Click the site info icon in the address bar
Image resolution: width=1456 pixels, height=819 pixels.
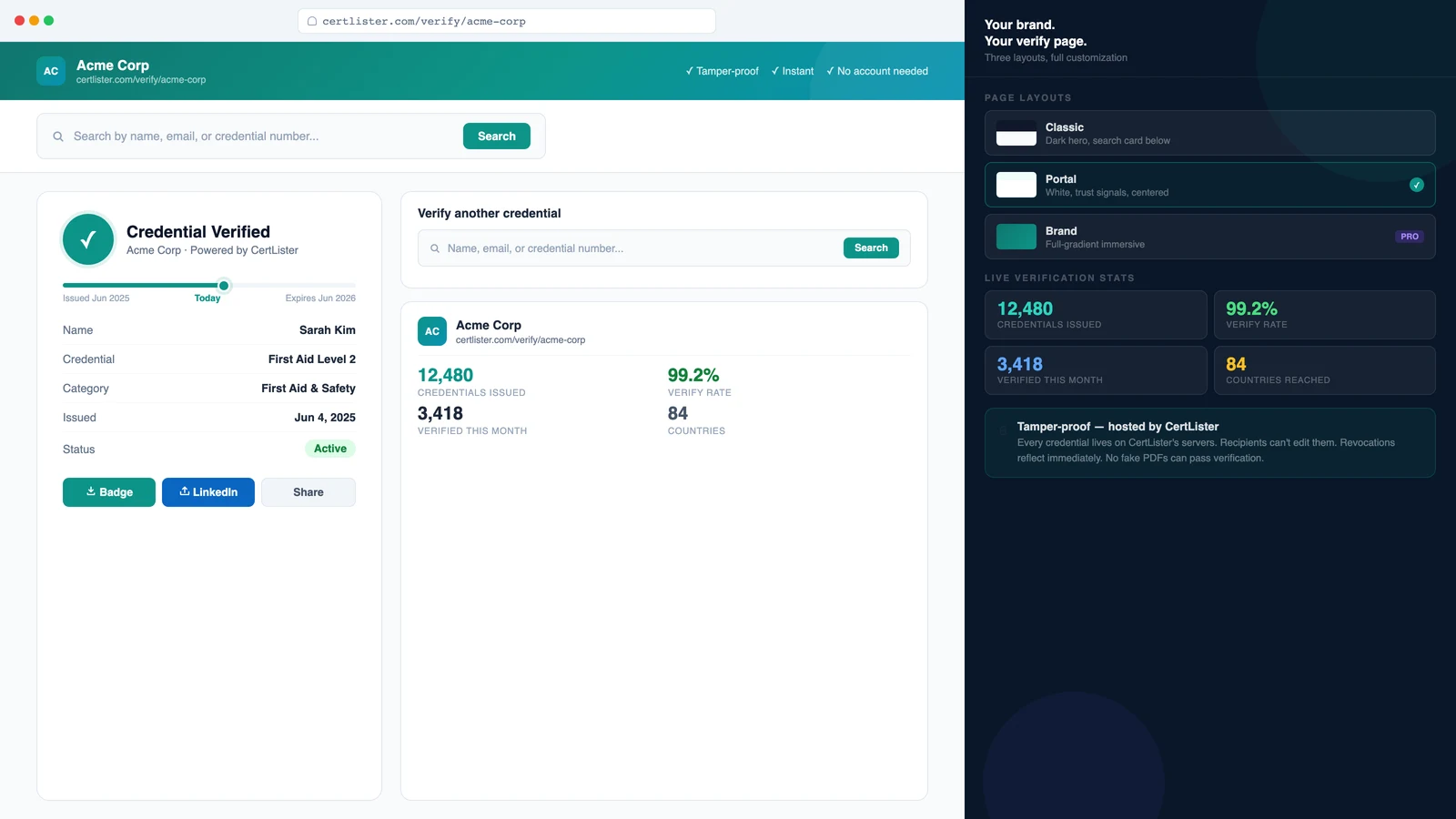coord(312,21)
